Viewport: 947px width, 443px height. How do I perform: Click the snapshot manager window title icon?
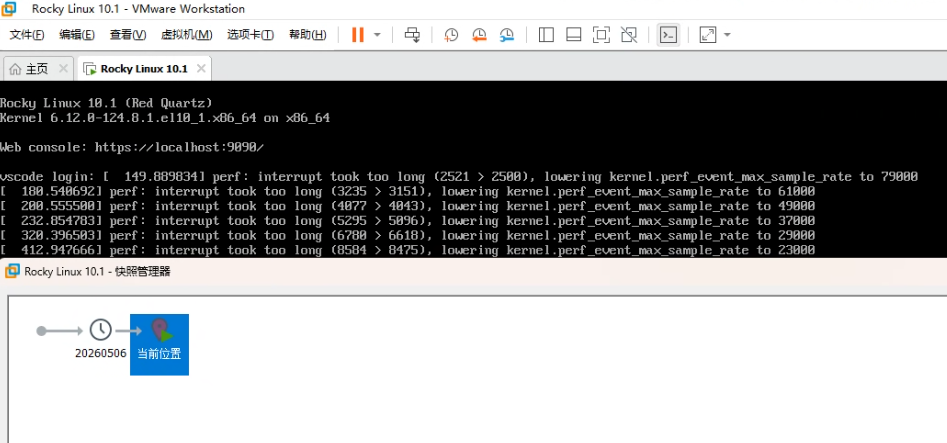12,271
